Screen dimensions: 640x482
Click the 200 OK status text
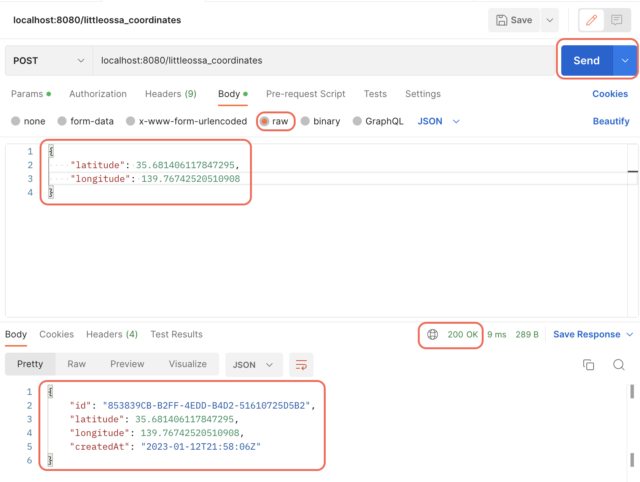[x=462, y=335]
